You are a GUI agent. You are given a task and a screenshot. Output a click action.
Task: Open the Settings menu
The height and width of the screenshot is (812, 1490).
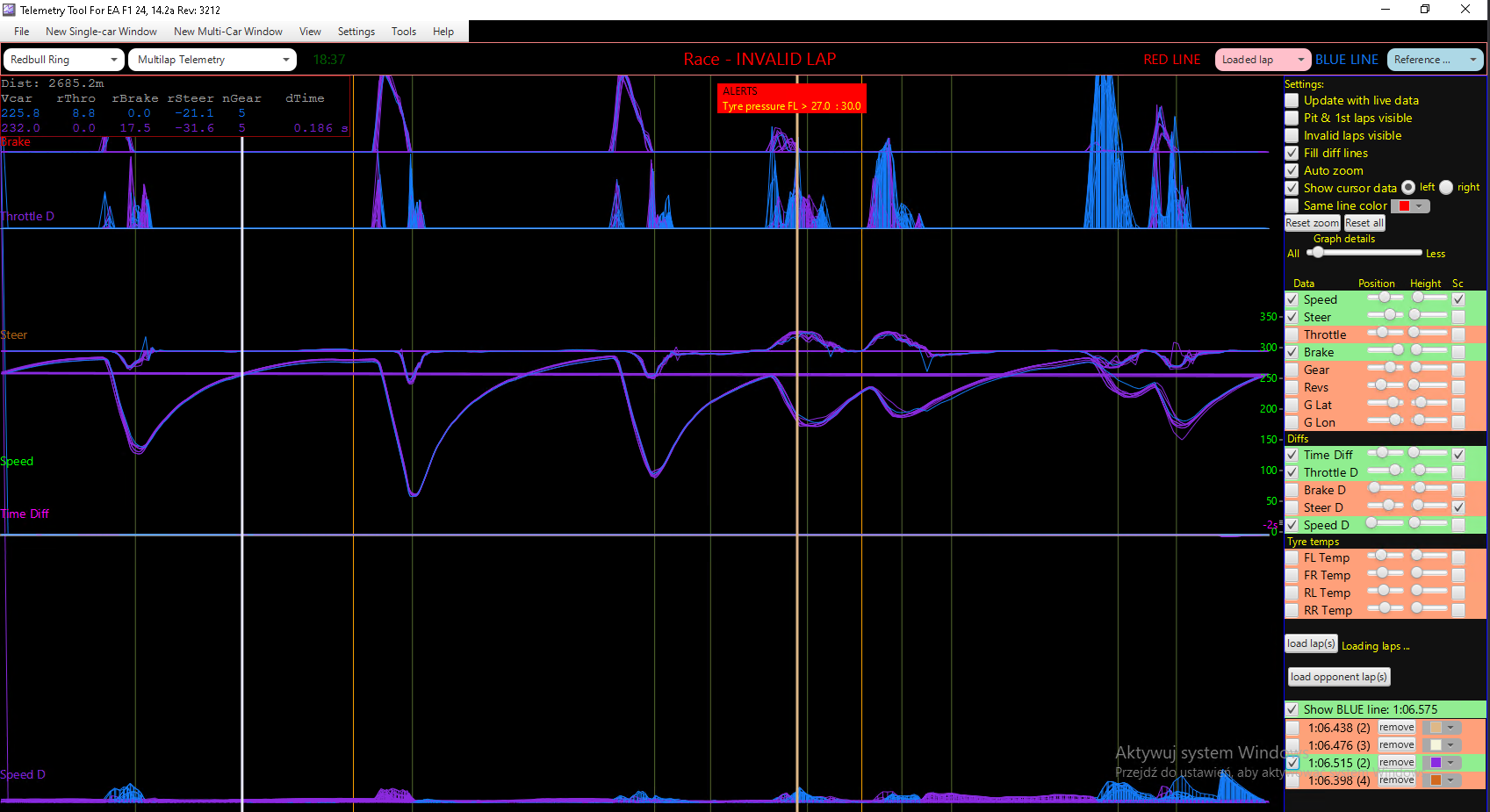coord(356,32)
